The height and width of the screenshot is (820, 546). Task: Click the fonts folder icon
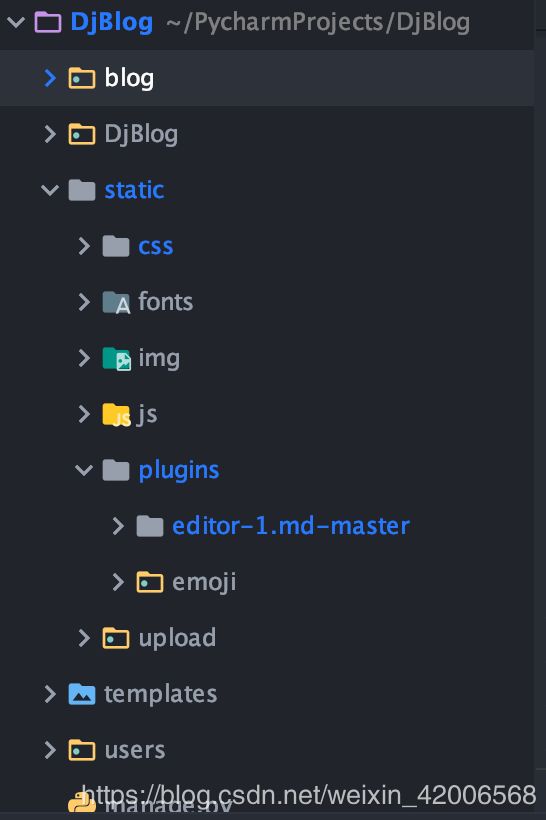pos(116,302)
